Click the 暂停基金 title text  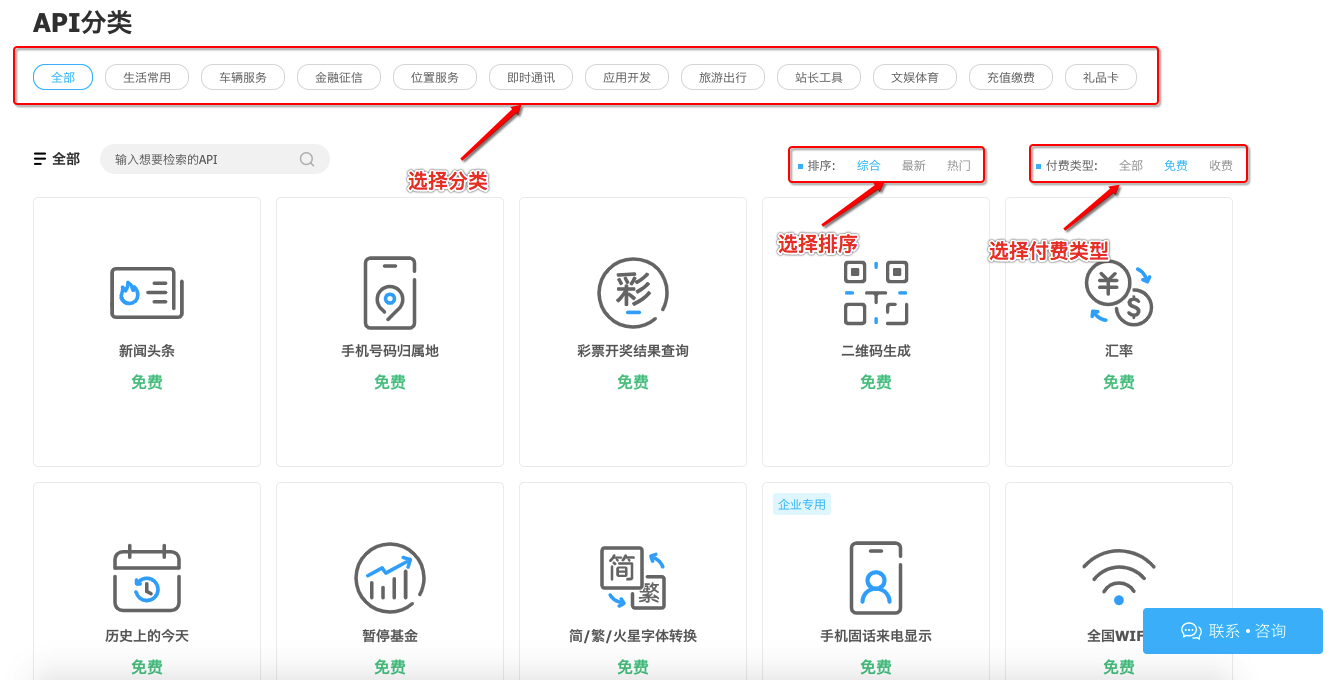coord(390,636)
